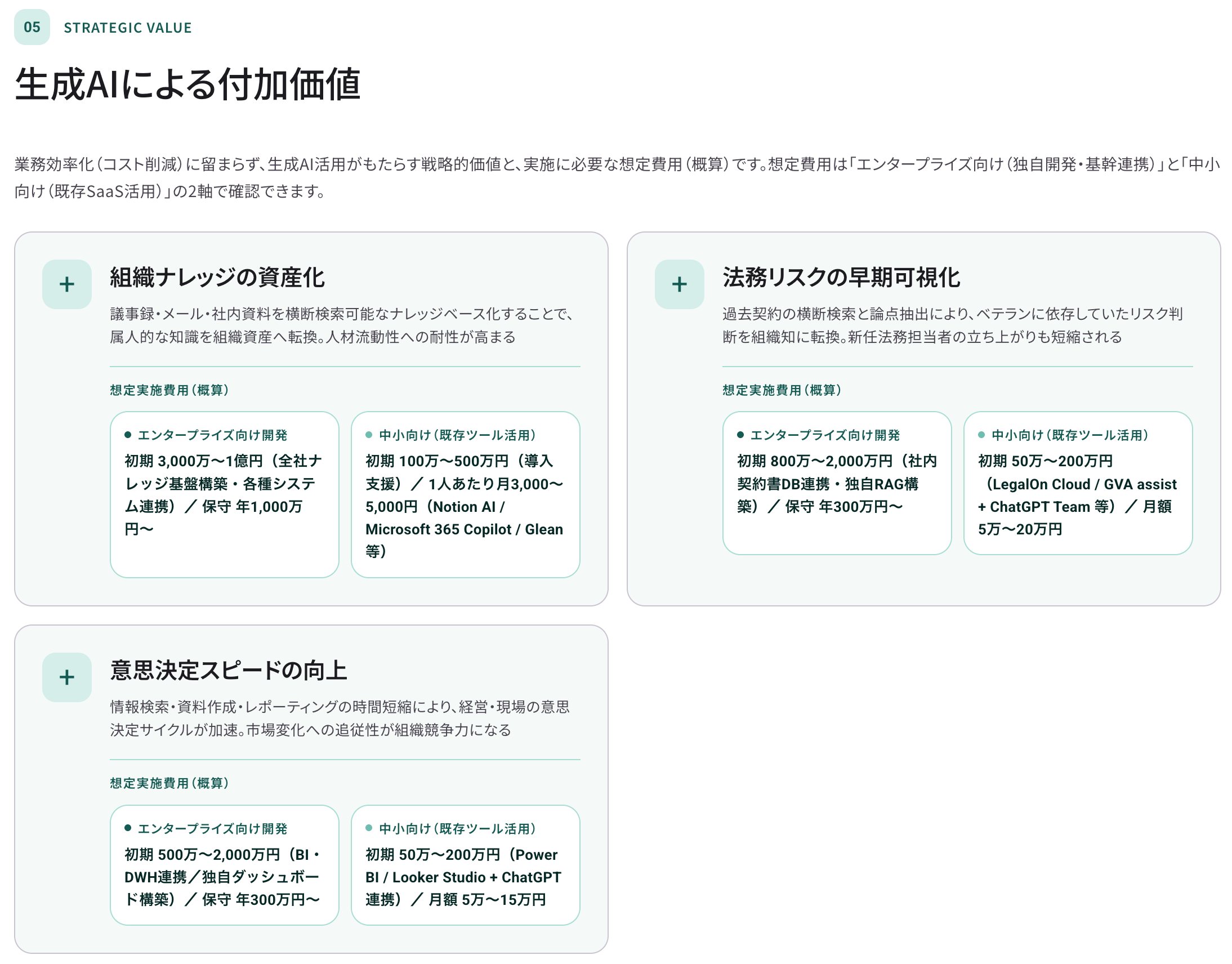
Task: Select SMB cost box mentioning Notion AI
Action: (465, 494)
